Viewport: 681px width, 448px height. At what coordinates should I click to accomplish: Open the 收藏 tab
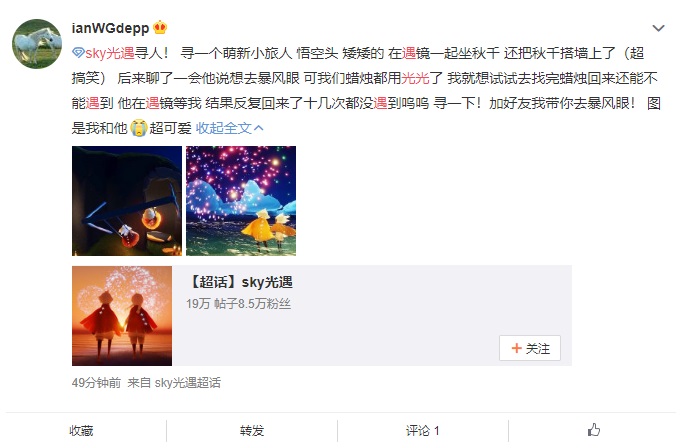81,431
